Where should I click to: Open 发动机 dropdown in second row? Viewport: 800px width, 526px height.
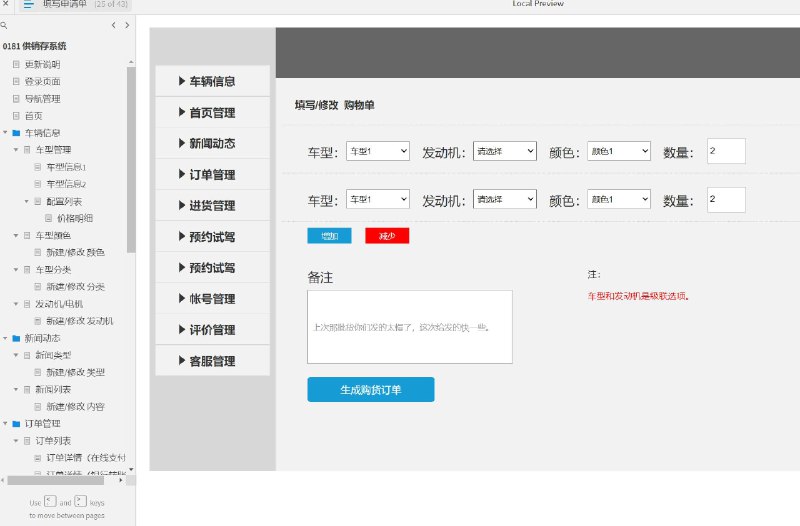point(505,199)
